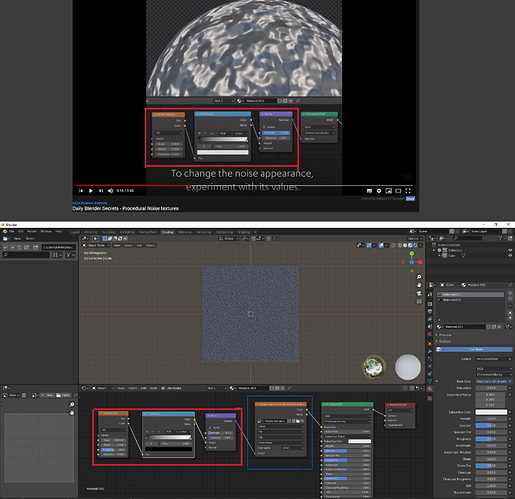The image size is (515, 499).
Task: Click the YouTube video play button
Action: [91, 191]
